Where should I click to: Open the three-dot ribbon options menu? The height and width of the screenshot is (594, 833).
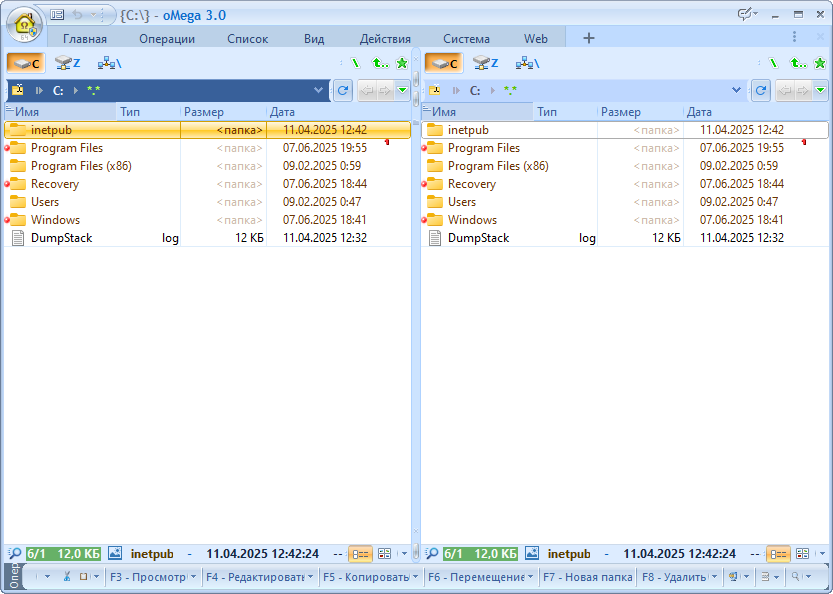pyautogui.click(x=794, y=37)
